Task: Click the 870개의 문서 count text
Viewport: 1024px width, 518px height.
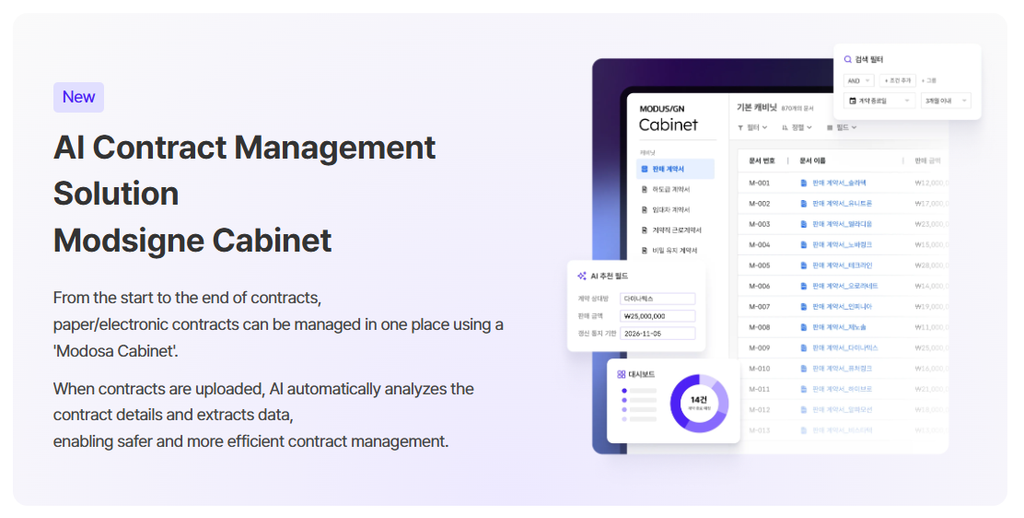Action: tap(797, 108)
